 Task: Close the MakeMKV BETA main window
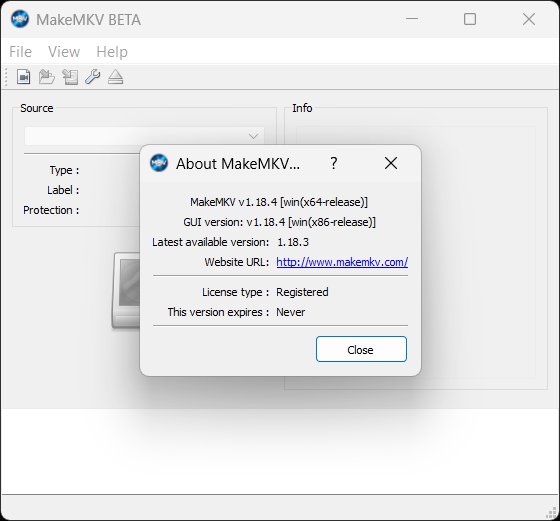[529, 19]
